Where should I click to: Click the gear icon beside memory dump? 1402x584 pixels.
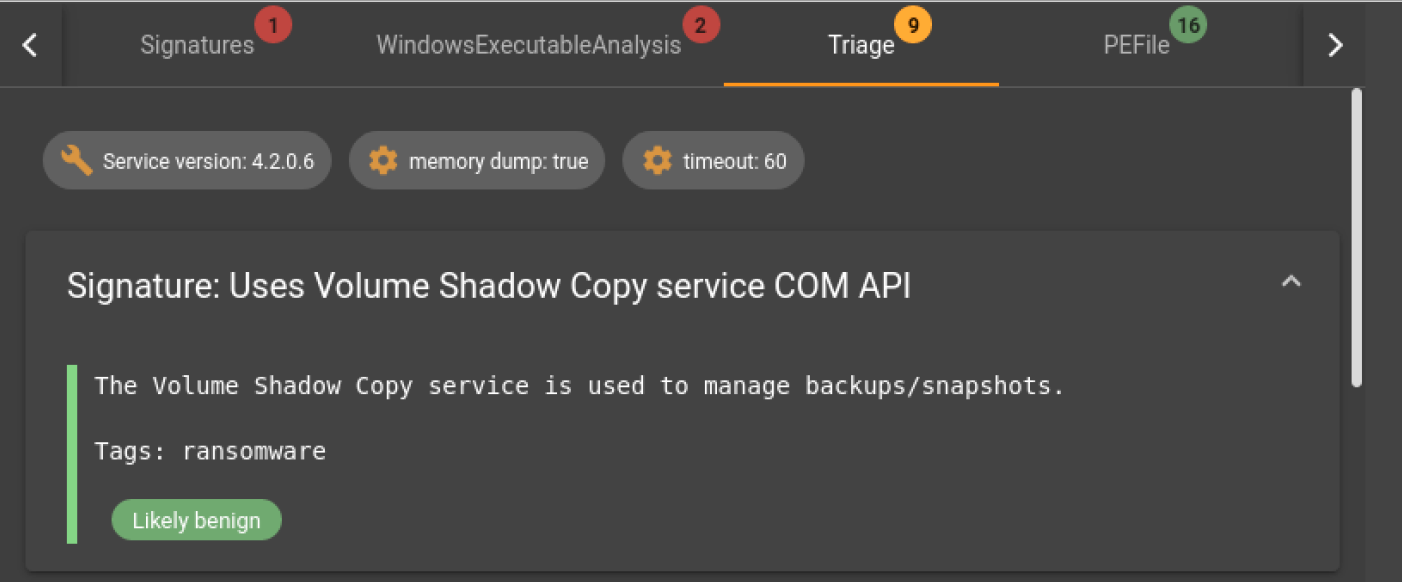click(x=383, y=160)
